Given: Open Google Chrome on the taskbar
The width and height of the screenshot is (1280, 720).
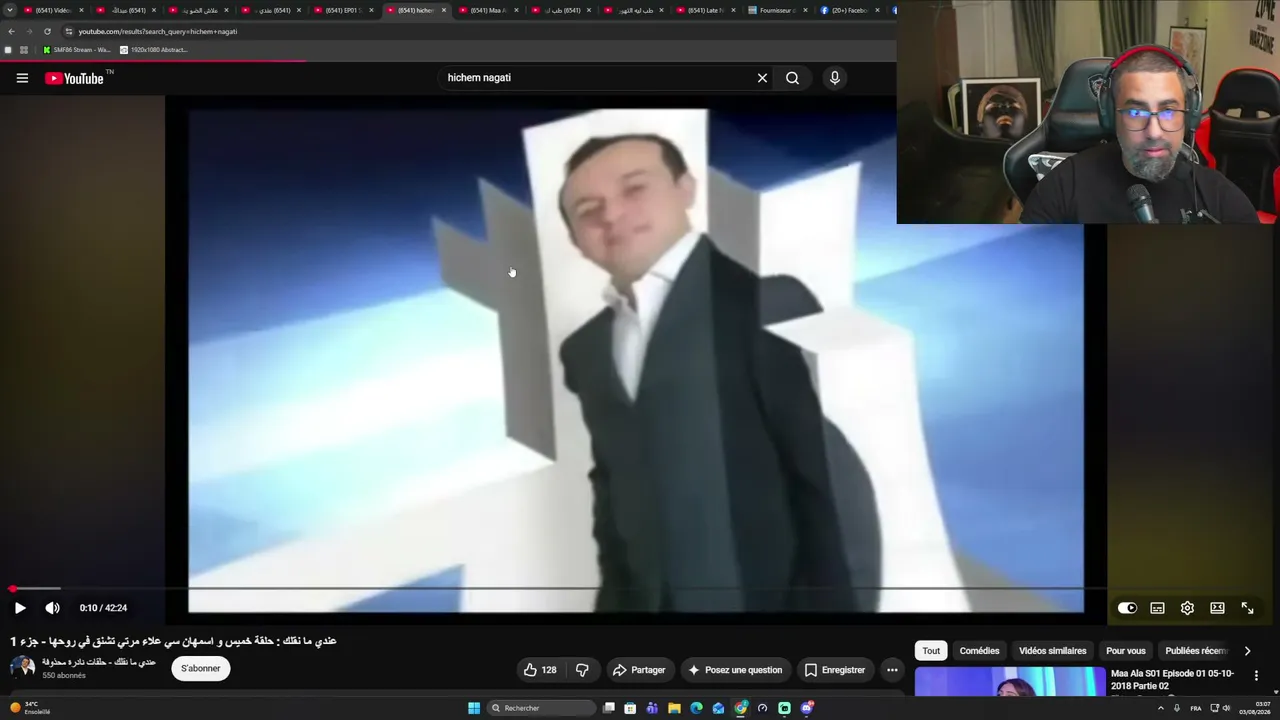Looking at the screenshot, I should click(740, 708).
